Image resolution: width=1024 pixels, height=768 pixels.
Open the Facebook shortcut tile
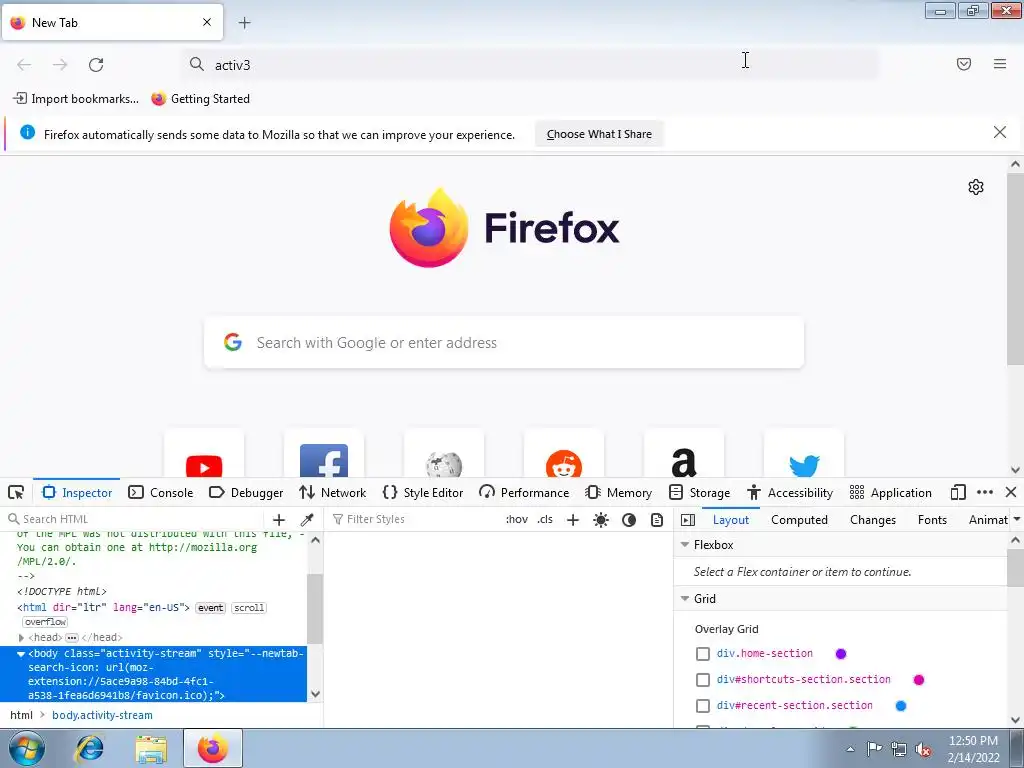pyautogui.click(x=324, y=453)
